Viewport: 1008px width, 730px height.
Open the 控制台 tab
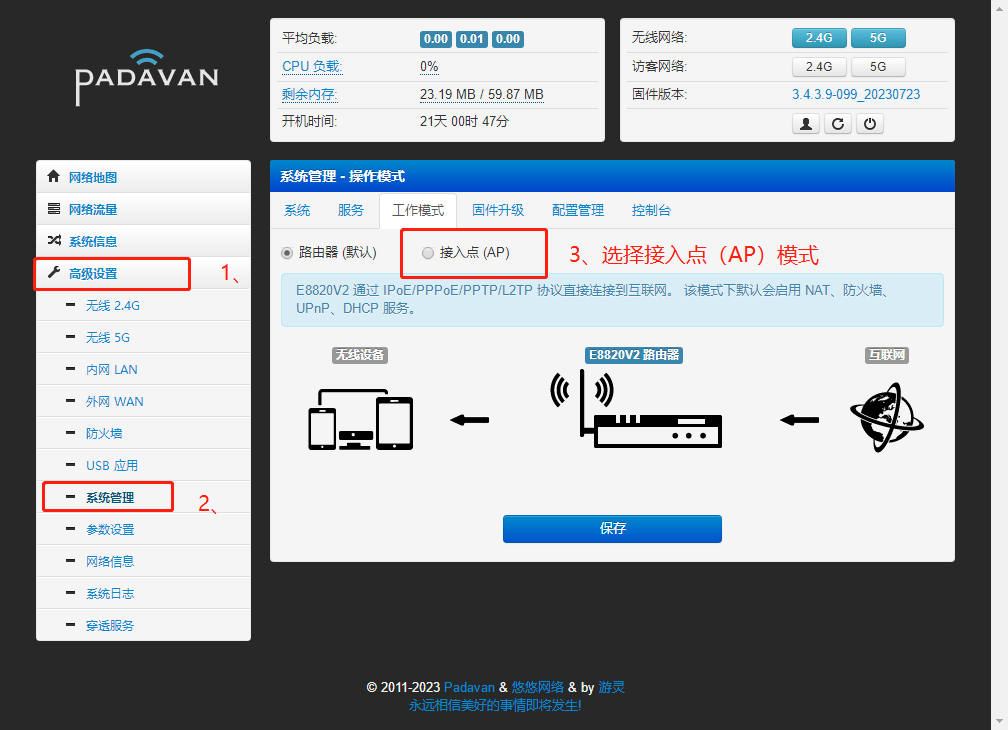click(x=651, y=210)
